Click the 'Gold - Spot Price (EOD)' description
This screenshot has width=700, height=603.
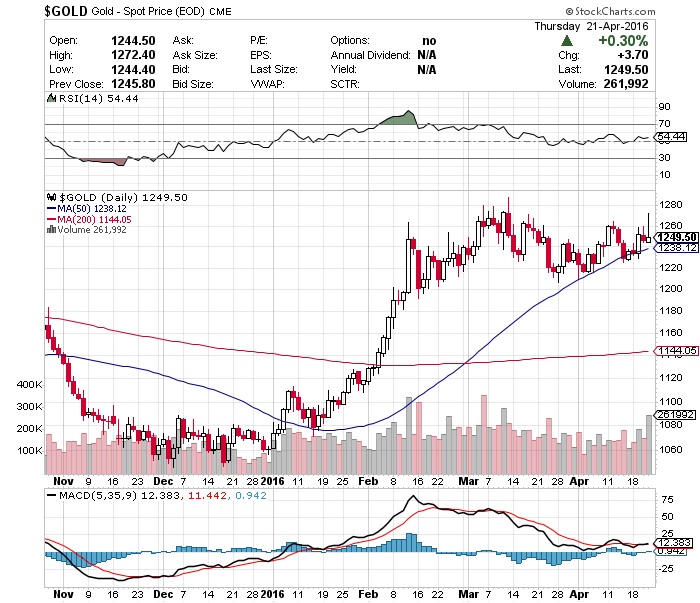[x=148, y=11]
